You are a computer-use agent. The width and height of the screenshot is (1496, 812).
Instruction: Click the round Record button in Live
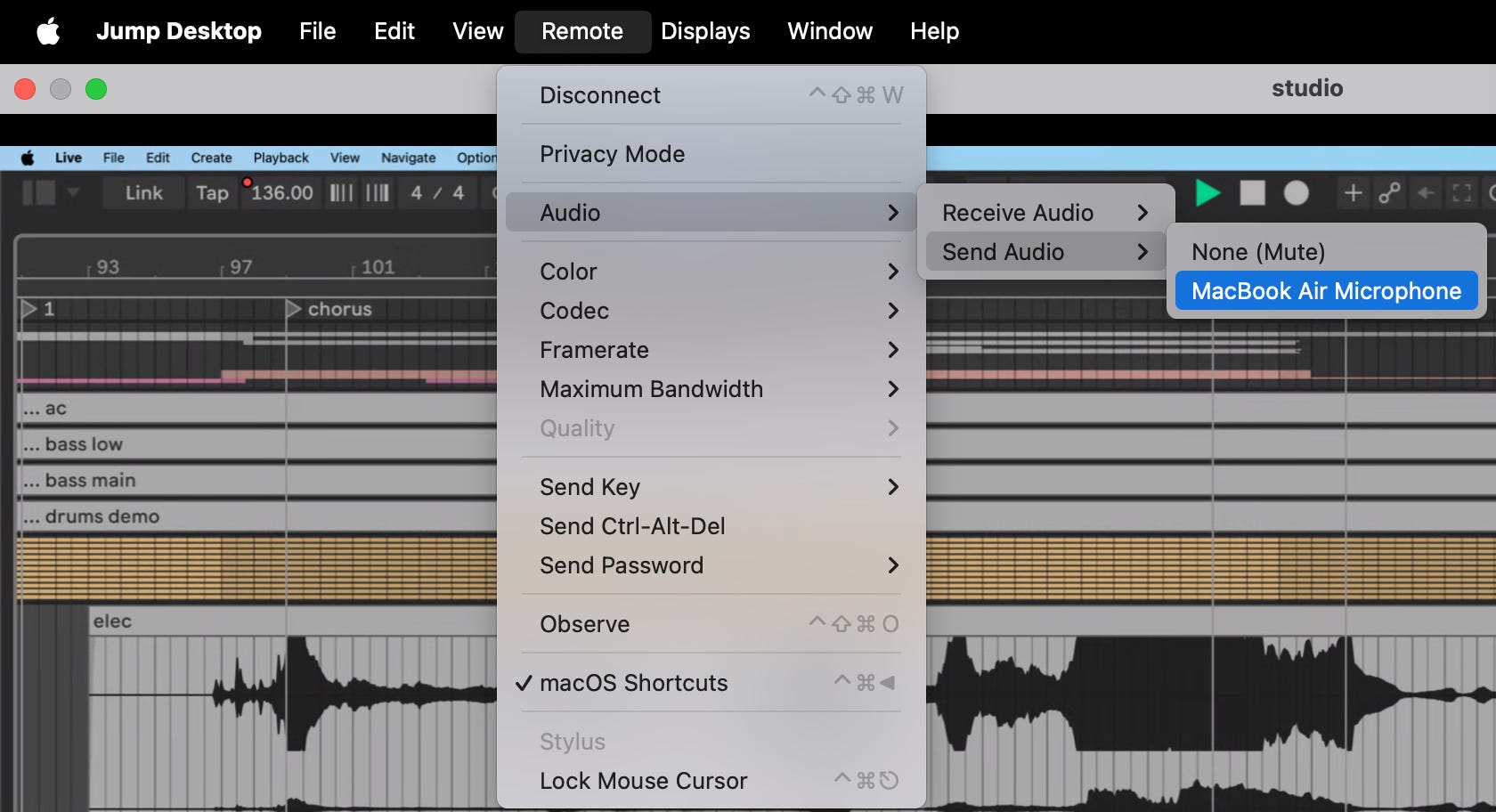coord(1297,192)
